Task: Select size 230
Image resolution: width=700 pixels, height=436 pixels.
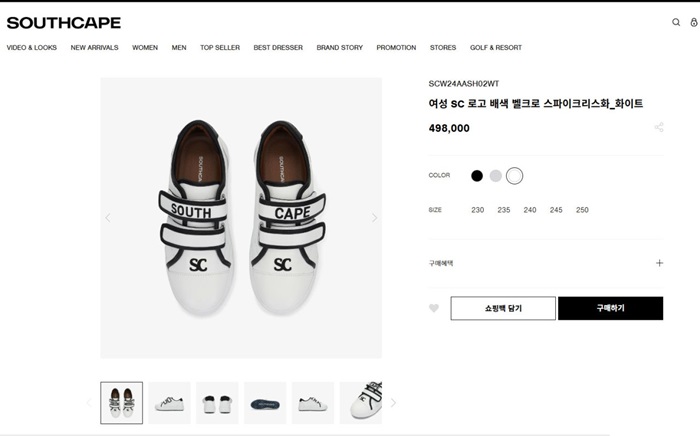Action: click(478, 210)
